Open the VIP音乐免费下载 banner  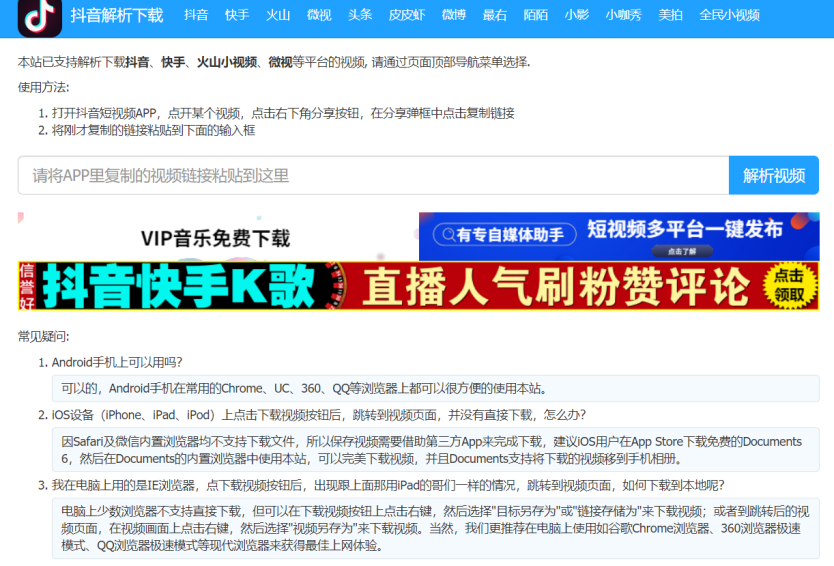tap(216, 237)
